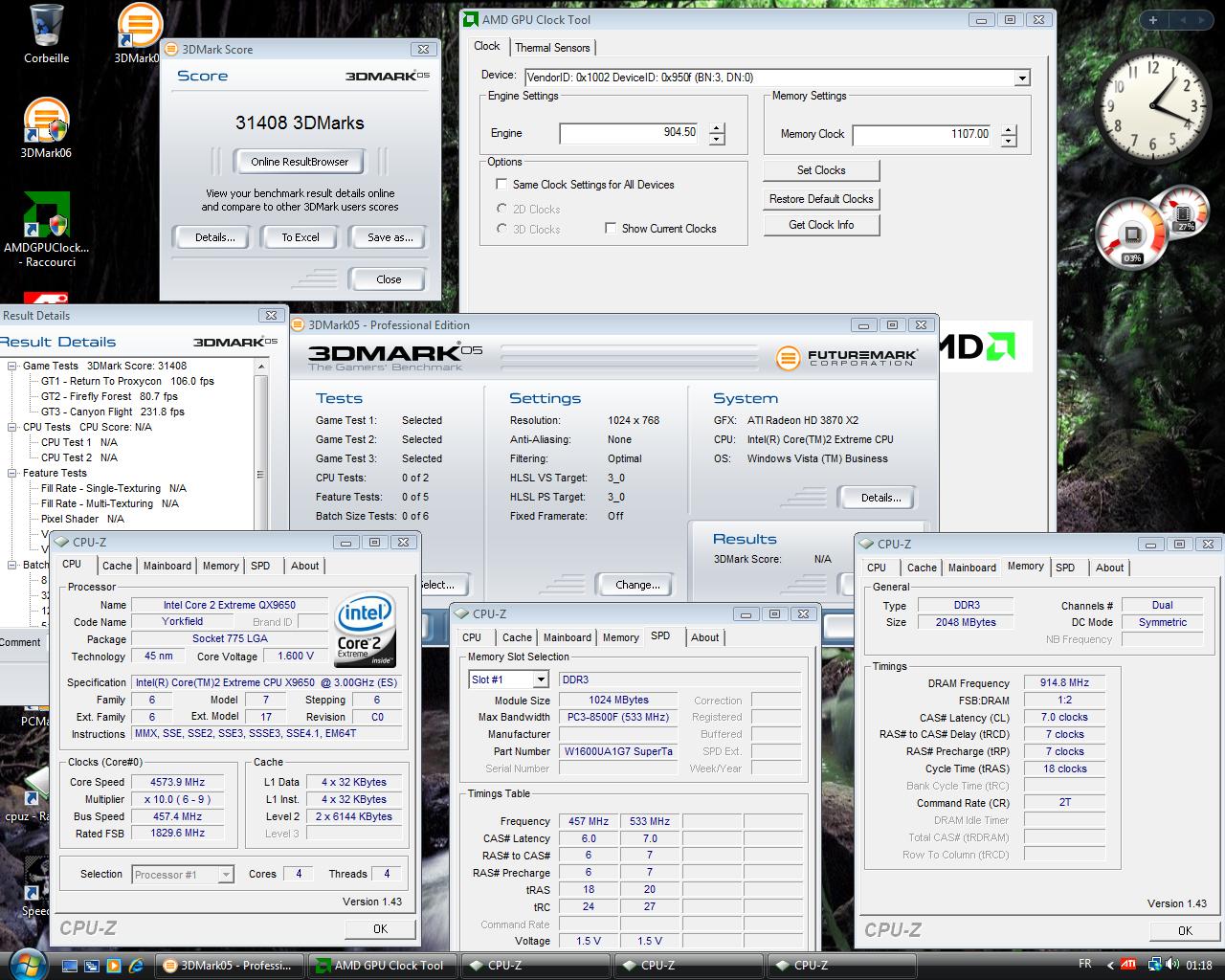Click the analog clock sidebar gadget

1152,105
